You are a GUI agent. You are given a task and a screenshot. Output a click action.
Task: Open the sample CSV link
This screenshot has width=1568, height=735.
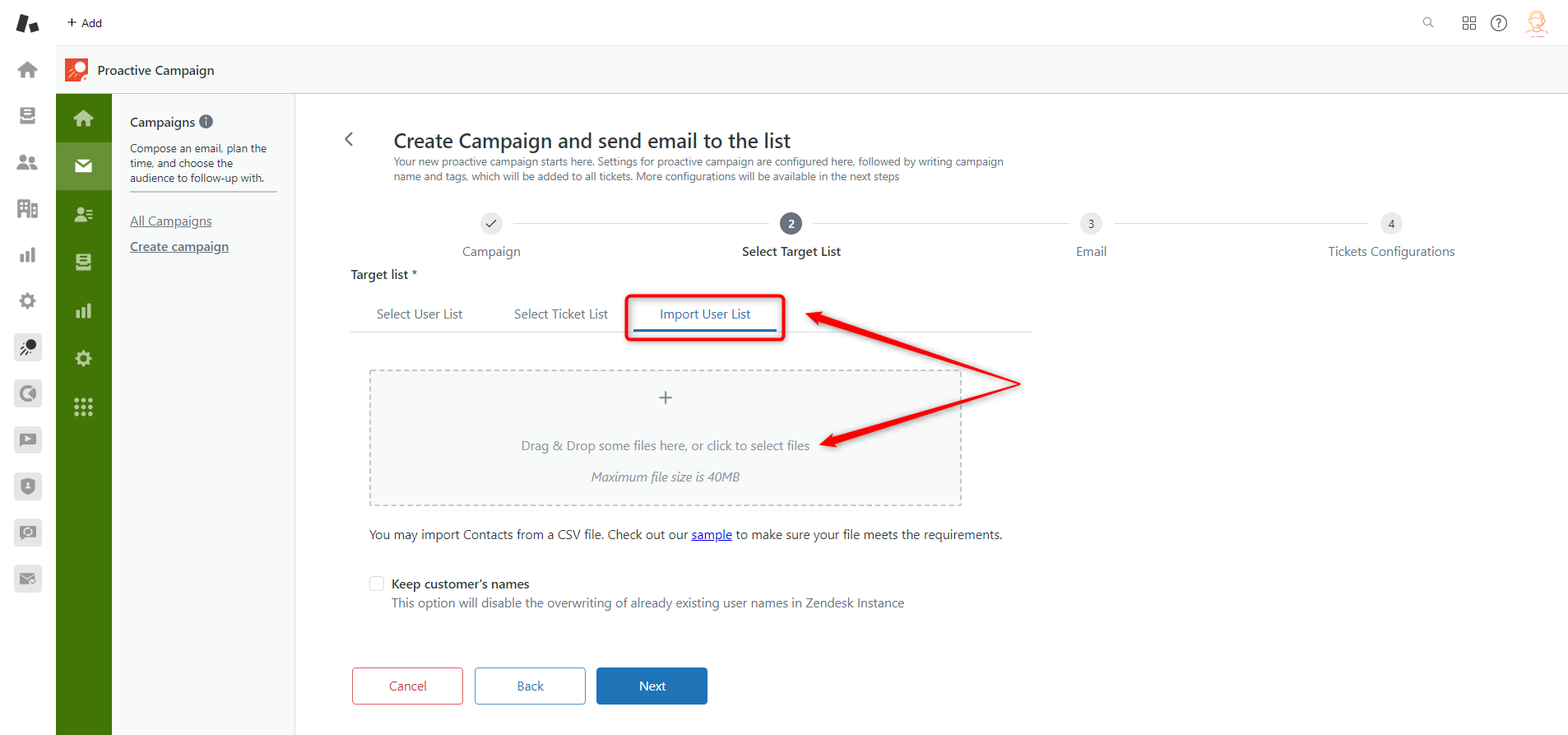tap(712, 535)
